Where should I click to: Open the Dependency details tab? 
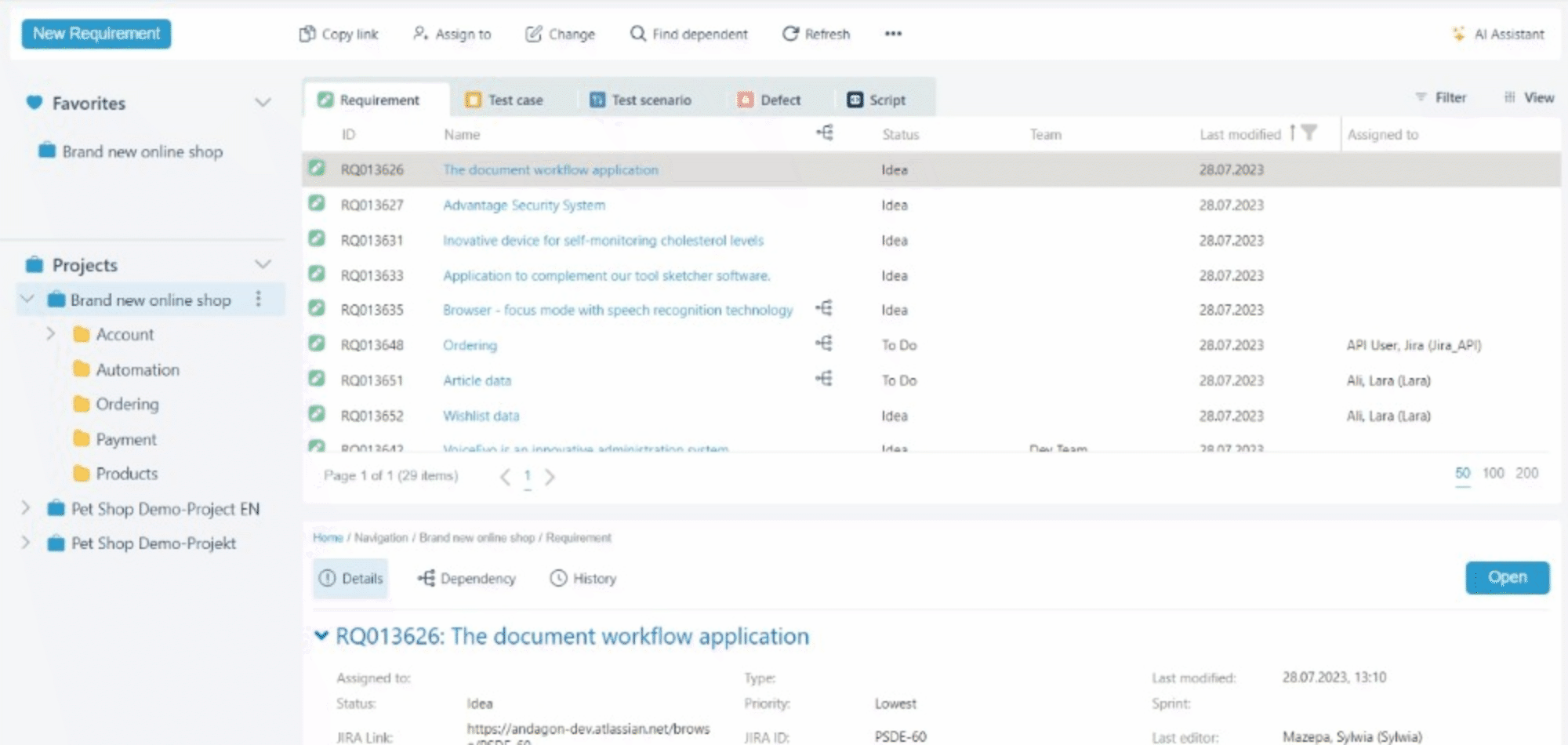coord(467,579)
